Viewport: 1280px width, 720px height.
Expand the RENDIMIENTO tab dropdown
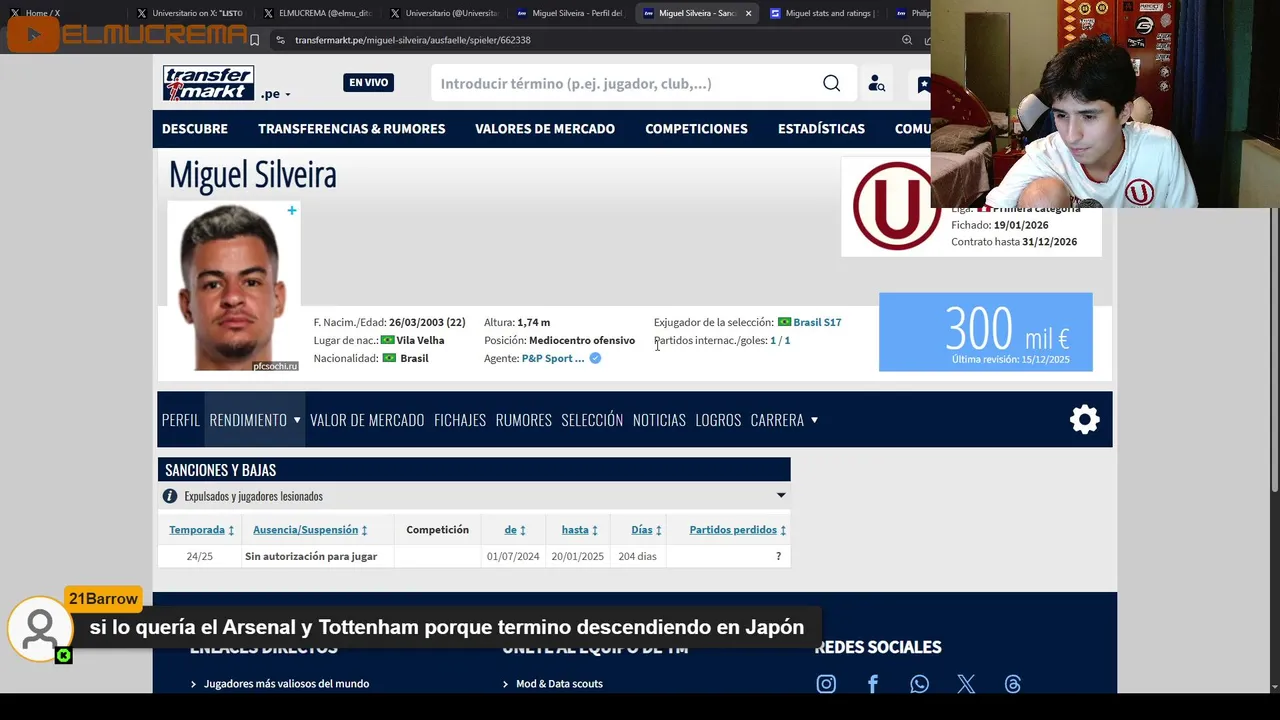pyautogui.click(x=255, y=420)
